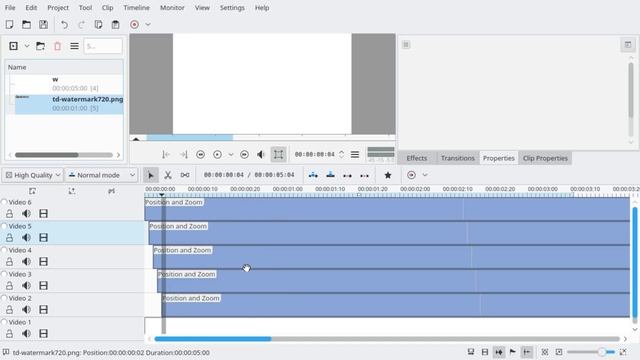Expand timeline record options arrow

425,175
